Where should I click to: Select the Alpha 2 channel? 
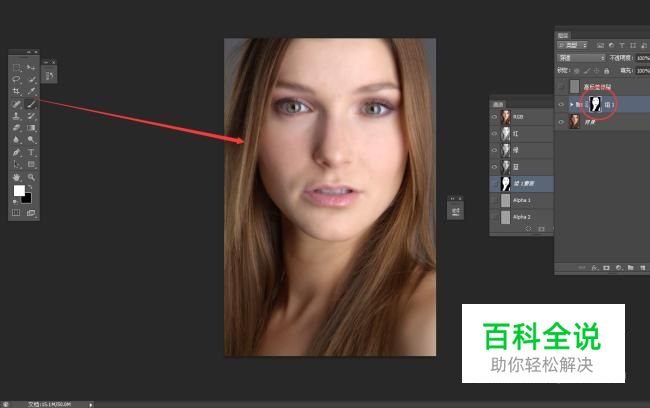521,217
